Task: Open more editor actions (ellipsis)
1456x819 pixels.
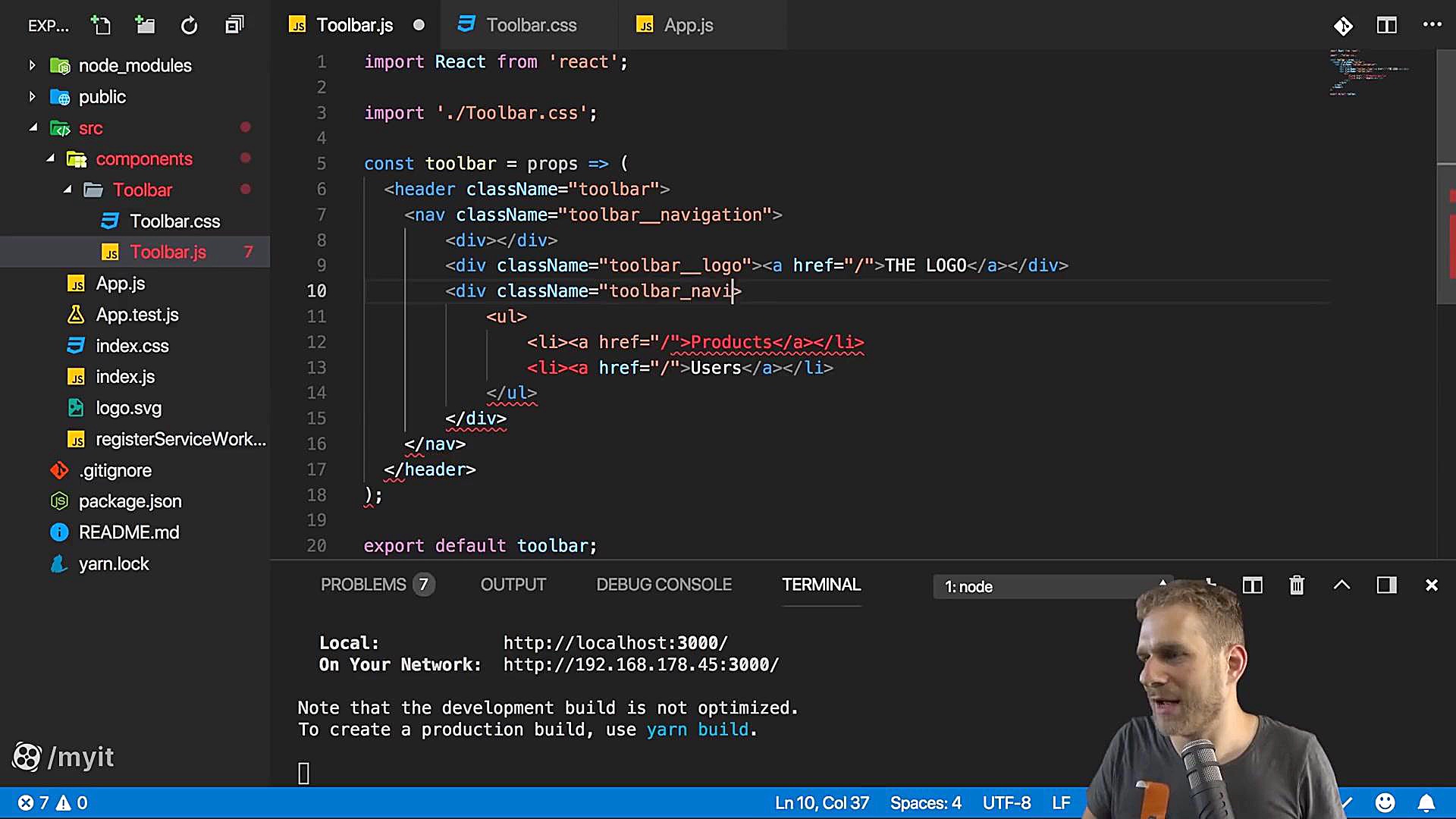Action: (x=1433, y=25)
